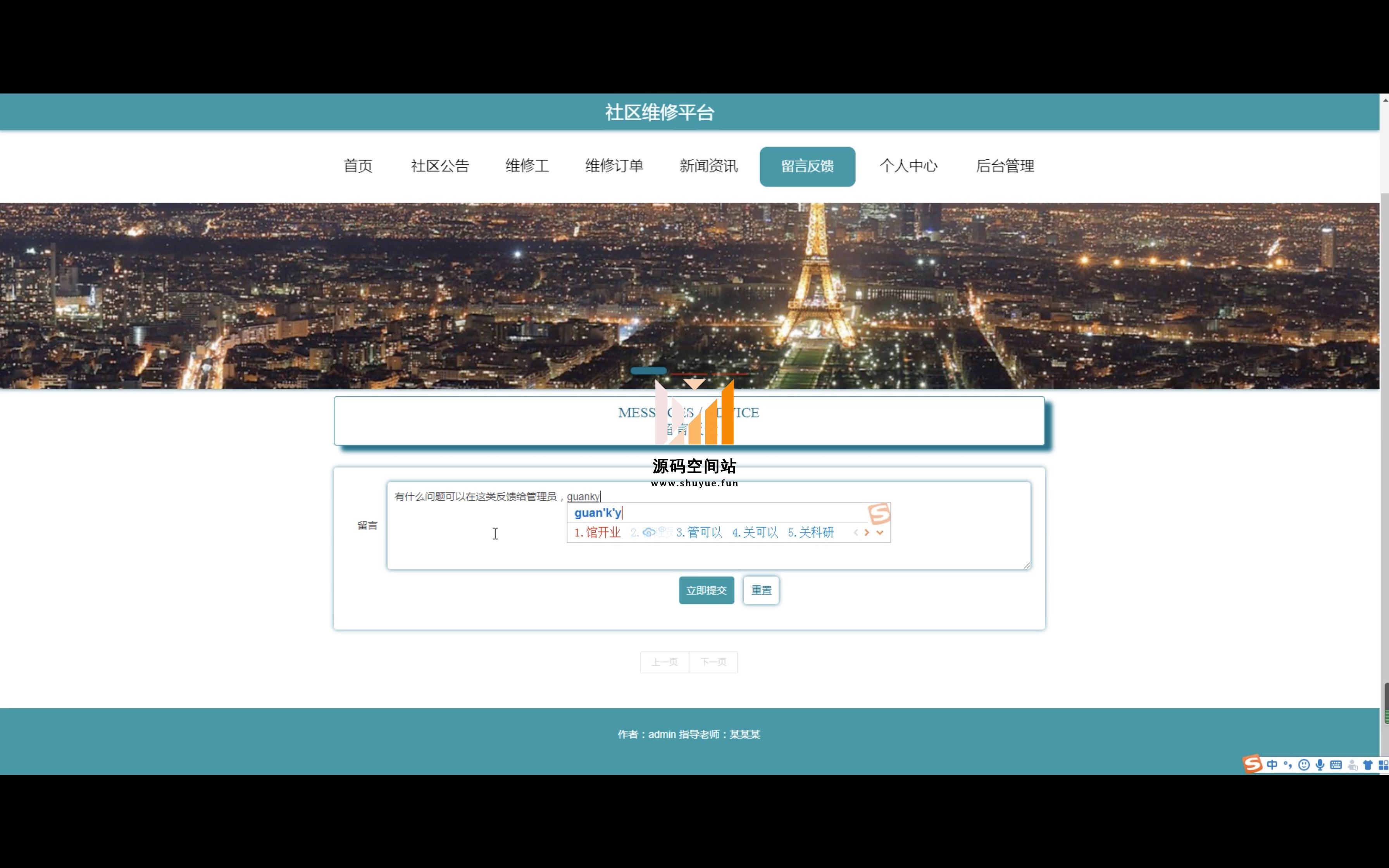Click the 重置 reset button

click(x=761, y=590)
